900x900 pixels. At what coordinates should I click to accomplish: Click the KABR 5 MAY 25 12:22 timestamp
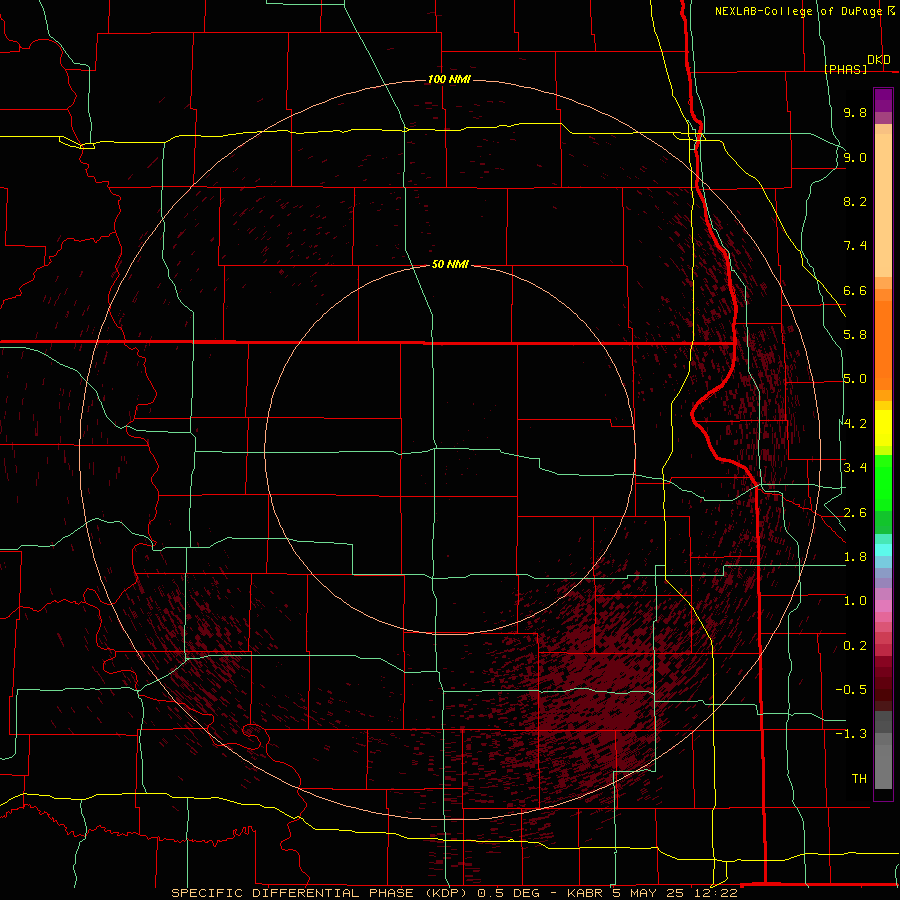[x=652, y=893]
